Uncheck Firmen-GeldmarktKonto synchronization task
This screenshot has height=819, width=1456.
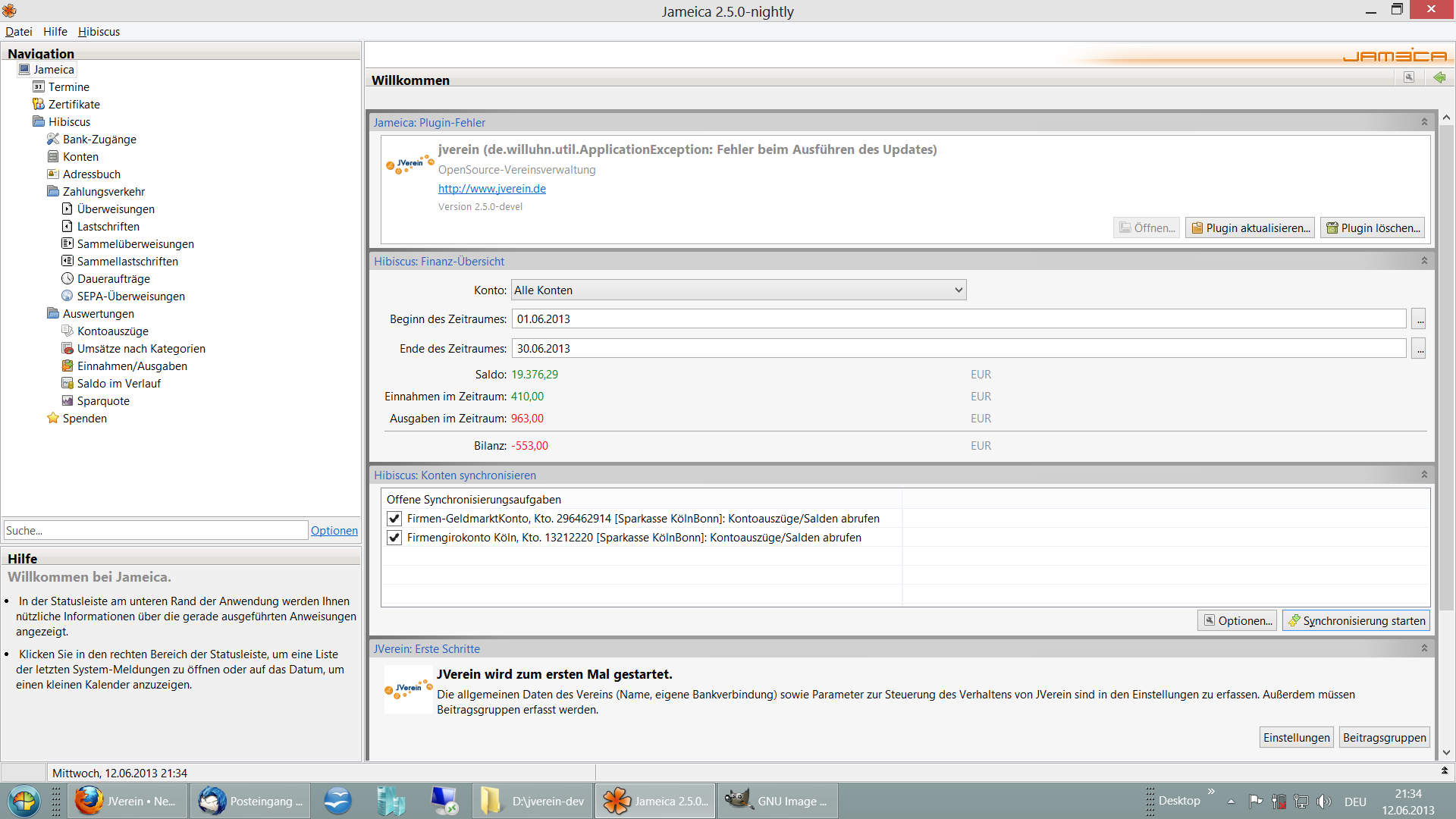(394, 519)
